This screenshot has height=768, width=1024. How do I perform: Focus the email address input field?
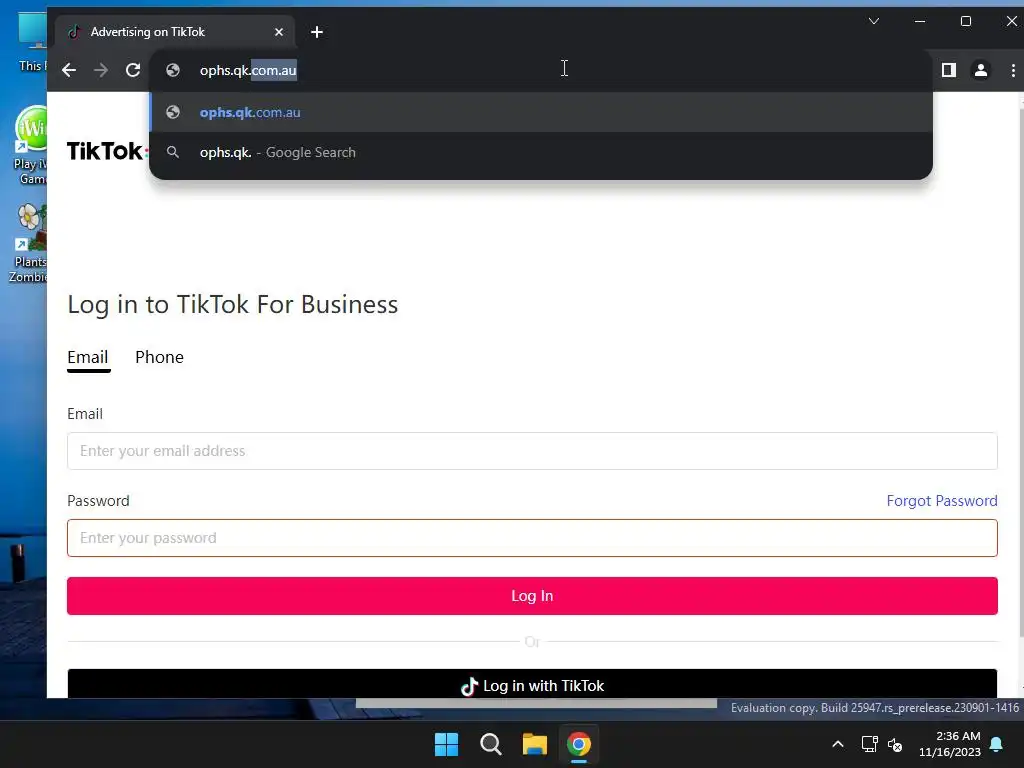point(532,451)
